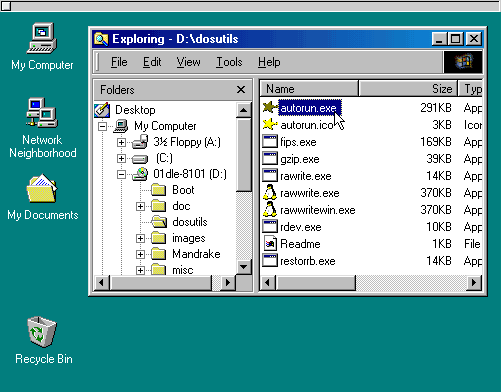Expand the Mandrake folder node
This screenshot has width=501, height=392.
point(140,254)
